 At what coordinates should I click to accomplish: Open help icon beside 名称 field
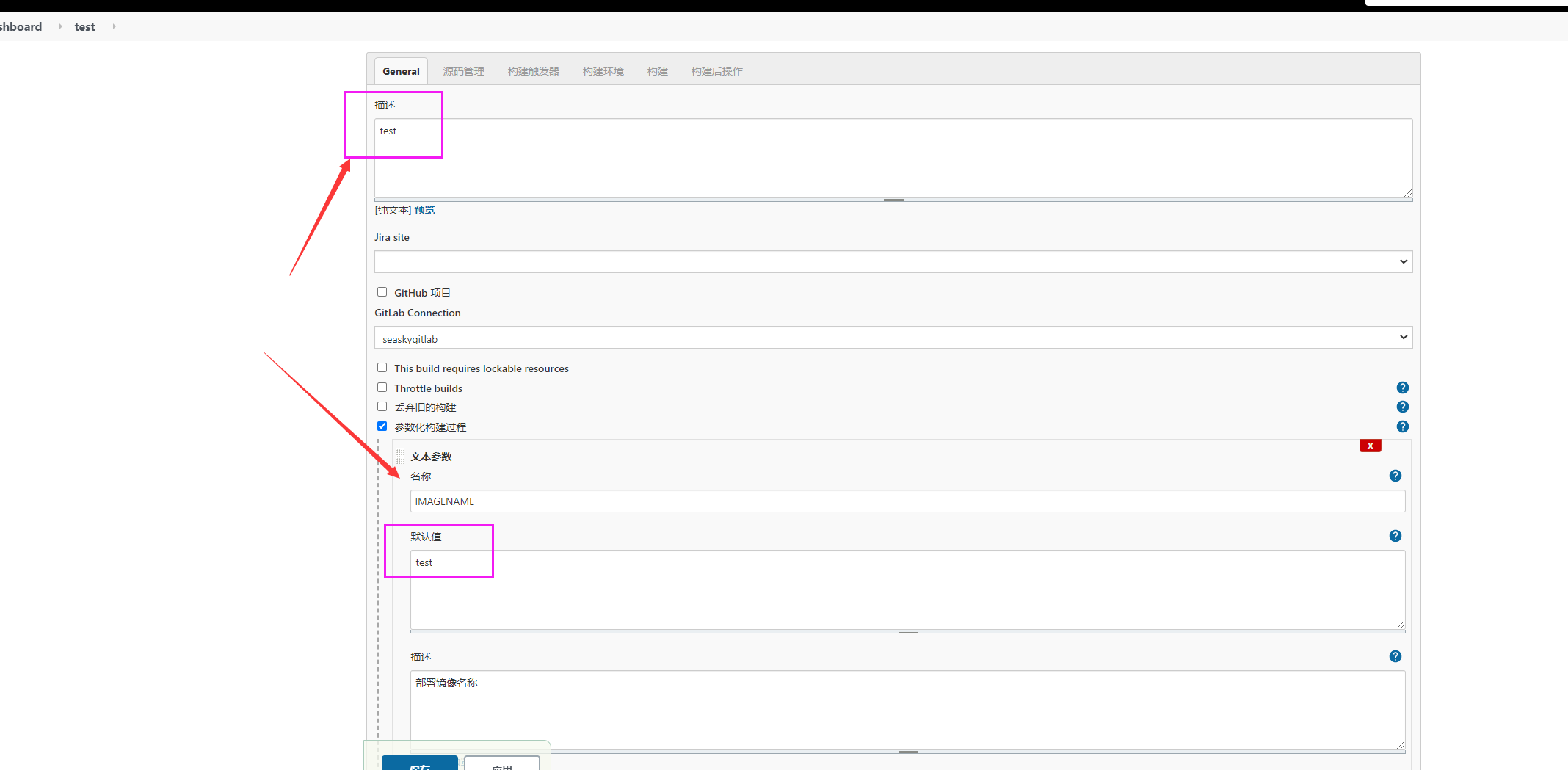[x=1395, y=476]
